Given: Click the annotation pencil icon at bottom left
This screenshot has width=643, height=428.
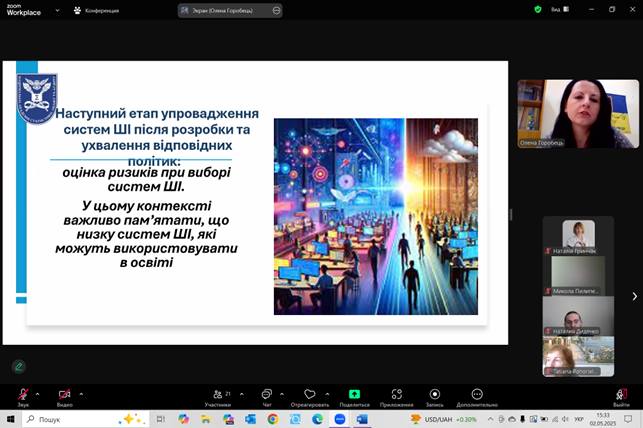Looking at the screenshot, I should pos(18,366).
